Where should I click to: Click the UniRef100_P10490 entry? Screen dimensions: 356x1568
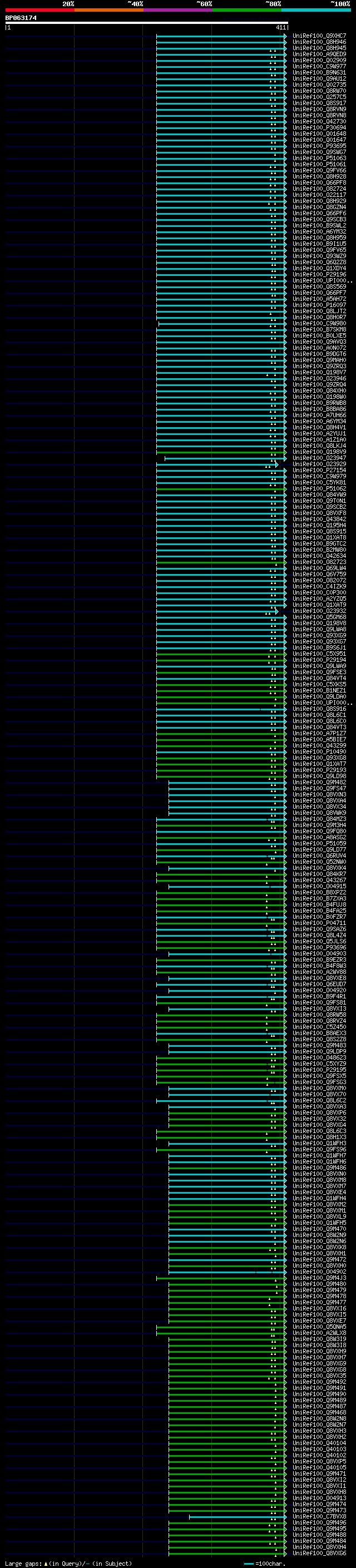coord(319,752)
